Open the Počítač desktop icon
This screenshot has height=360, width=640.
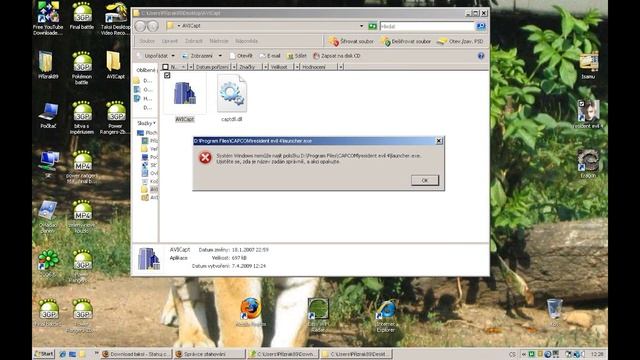tap(48, 116)
